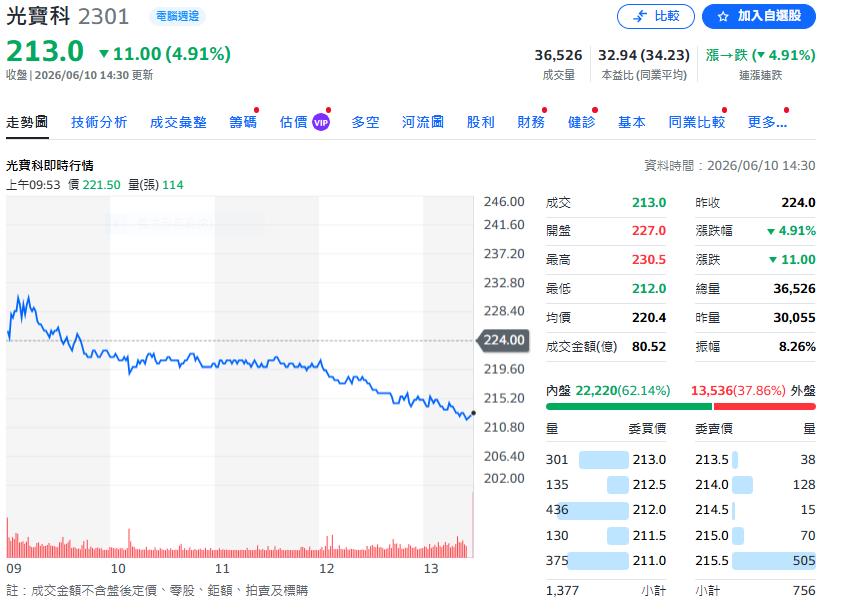The height and width of the screenshot is (610, 843).
Task: Click the 成交金額(億) 80.52 value
Action: (x=649, y=347)
